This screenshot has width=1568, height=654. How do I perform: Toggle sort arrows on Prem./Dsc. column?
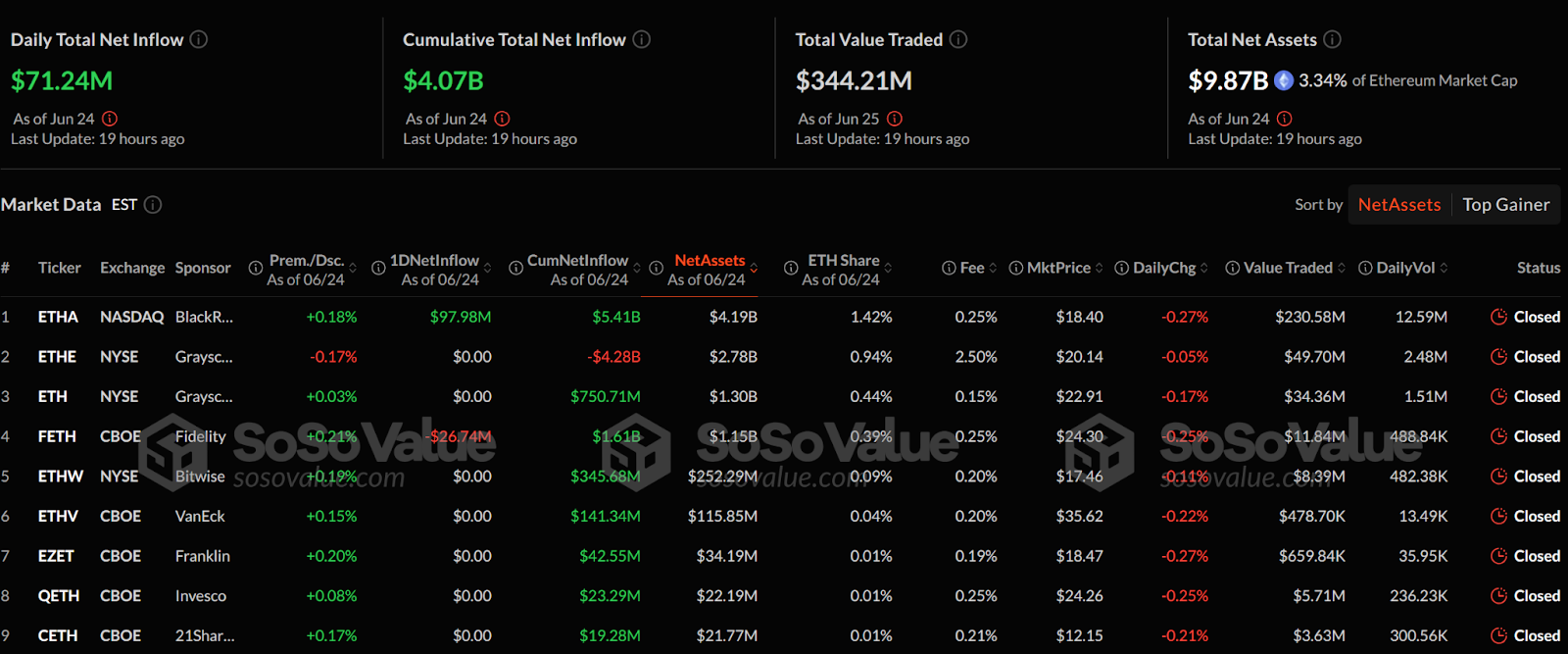click(353, 268)
